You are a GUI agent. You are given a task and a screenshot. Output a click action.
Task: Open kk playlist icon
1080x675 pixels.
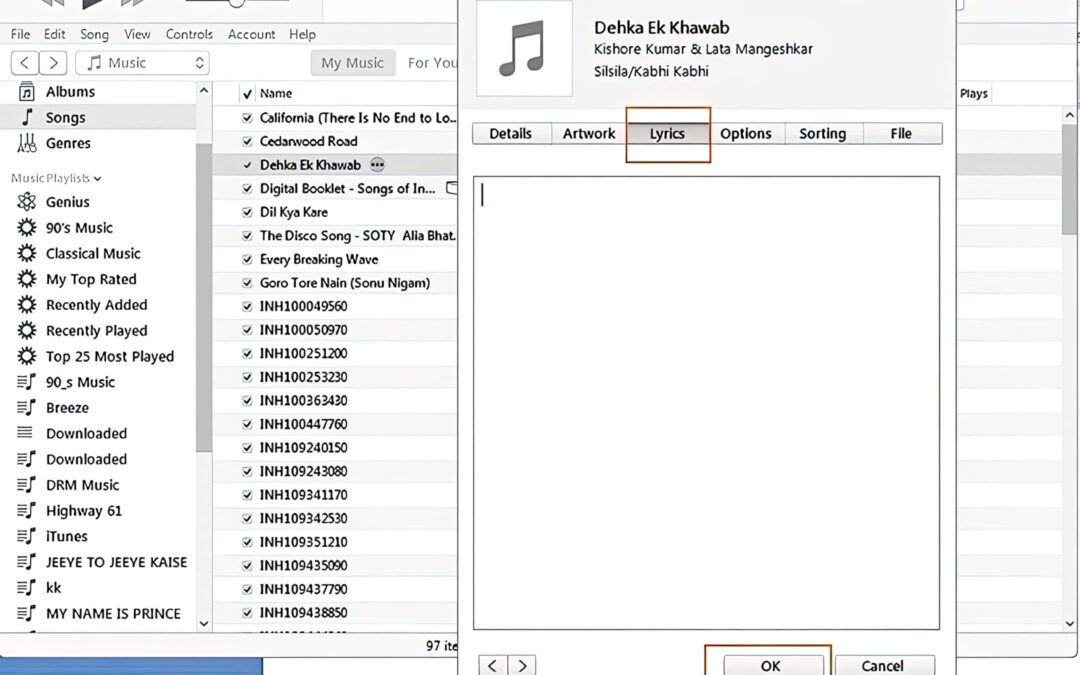[26, 588]
